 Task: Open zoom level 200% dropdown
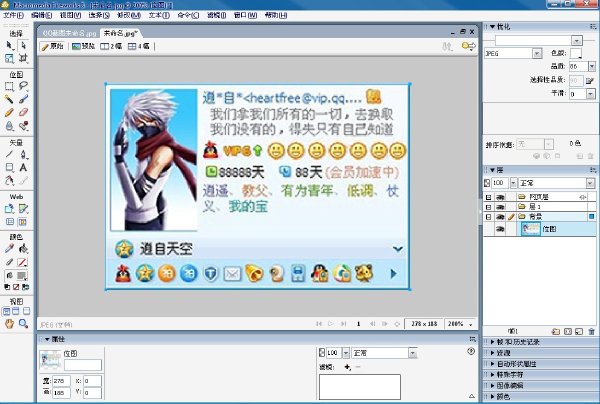[471, 324]
